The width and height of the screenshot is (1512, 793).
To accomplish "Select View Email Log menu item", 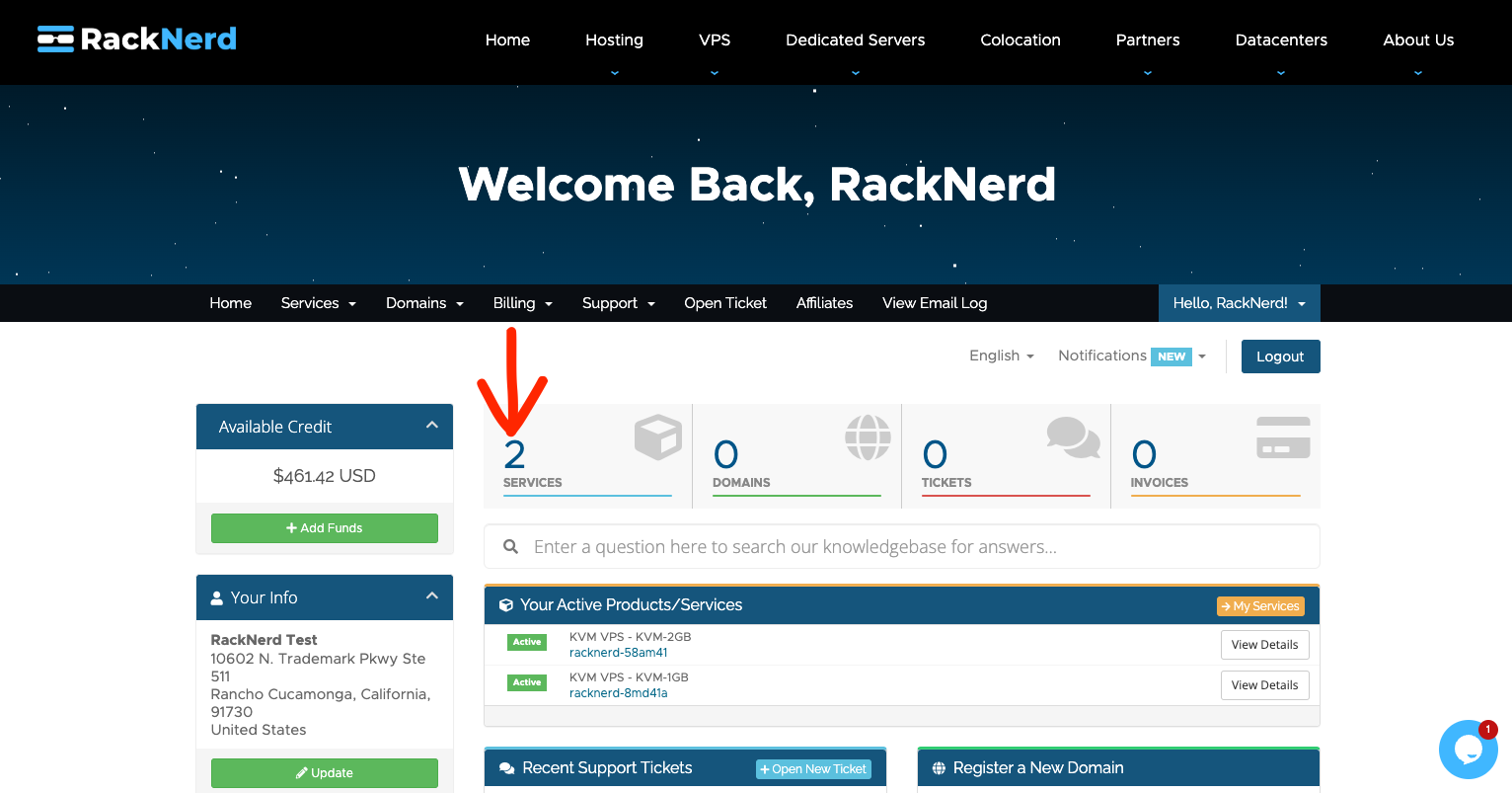I will point(935,303).
